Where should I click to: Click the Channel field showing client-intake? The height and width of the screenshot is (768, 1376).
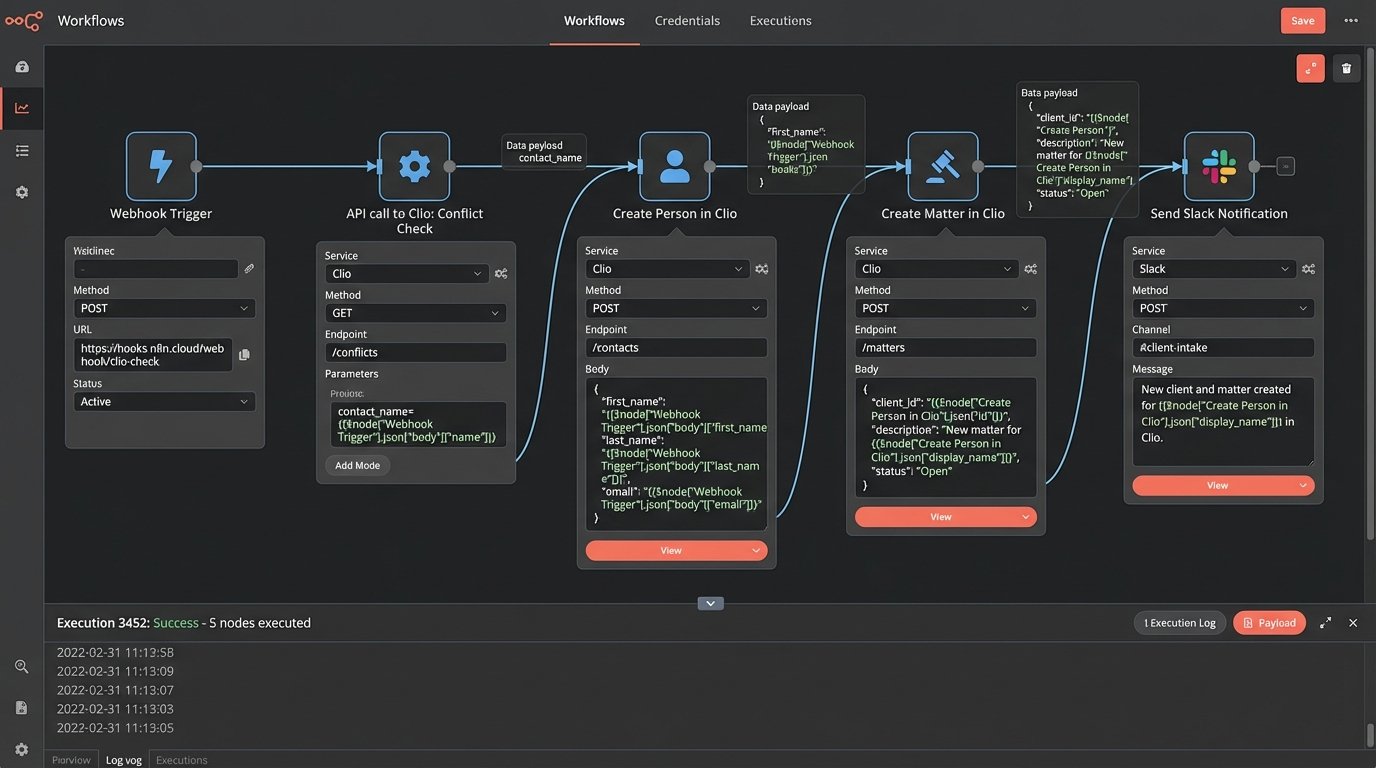1222,347
